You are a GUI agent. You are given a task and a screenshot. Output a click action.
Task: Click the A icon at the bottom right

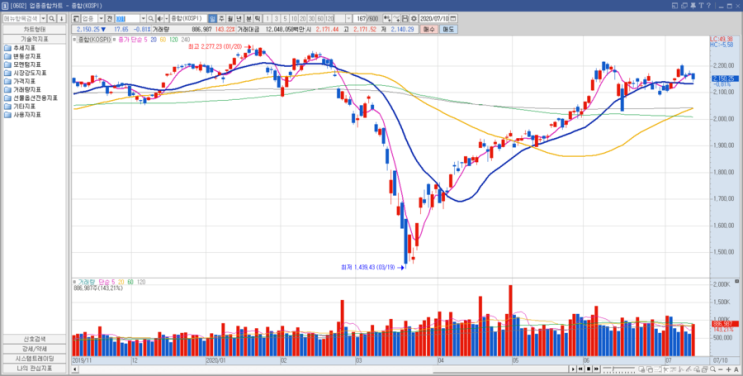click(x=736, y=369)
